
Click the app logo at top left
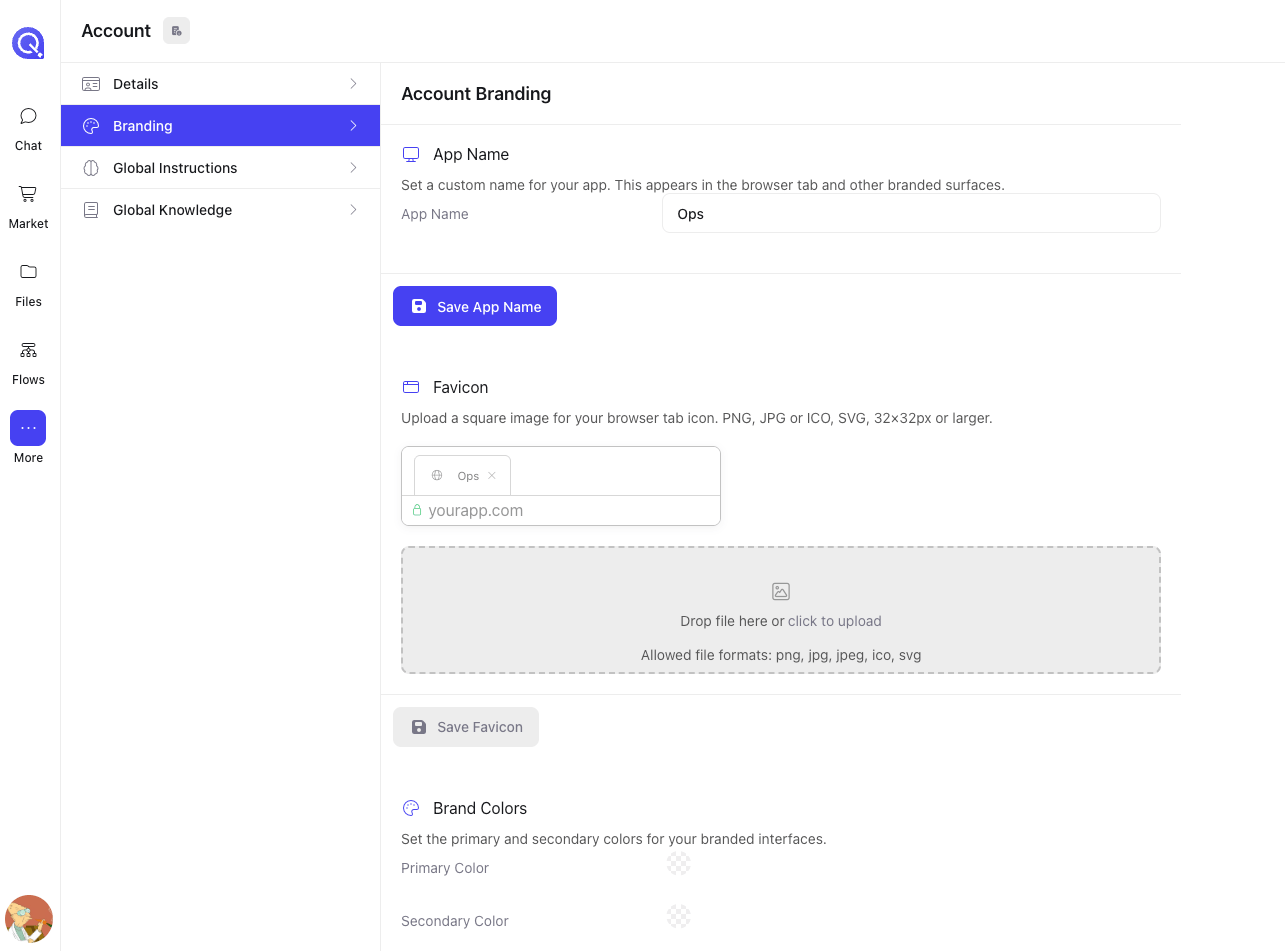coord(28,43)
